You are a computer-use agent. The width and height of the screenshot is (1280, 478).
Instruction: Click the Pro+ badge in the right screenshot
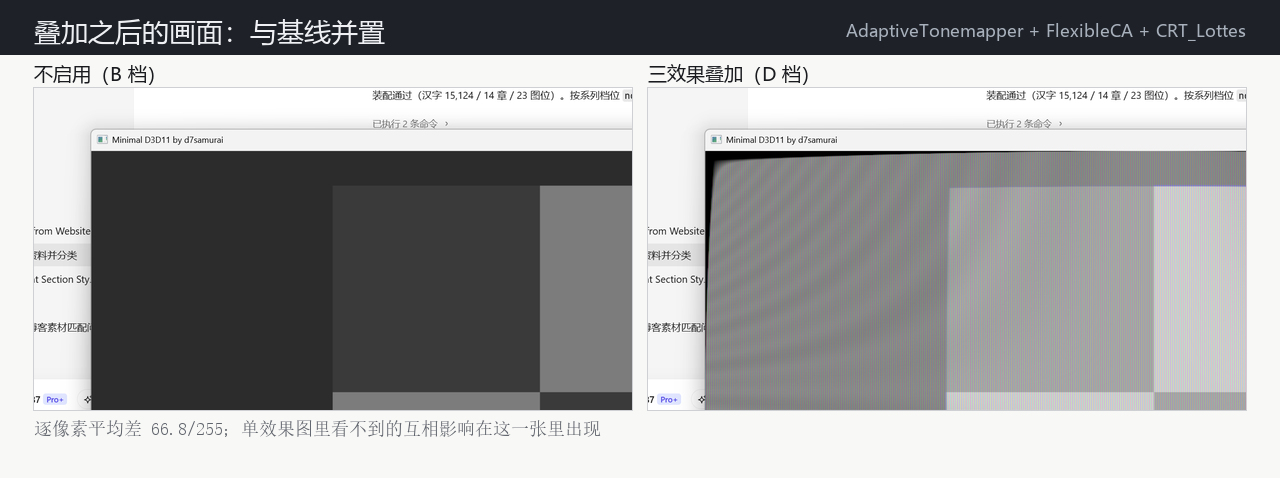(x=669, y=400)
